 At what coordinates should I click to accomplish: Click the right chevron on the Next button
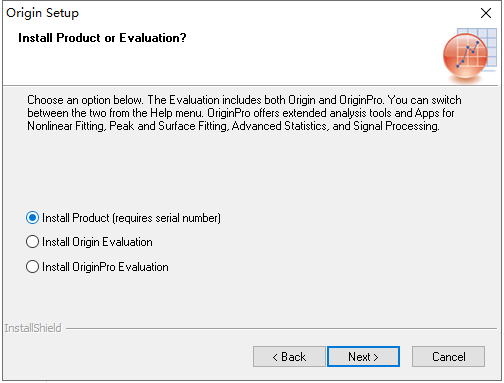tap(376, 357)
